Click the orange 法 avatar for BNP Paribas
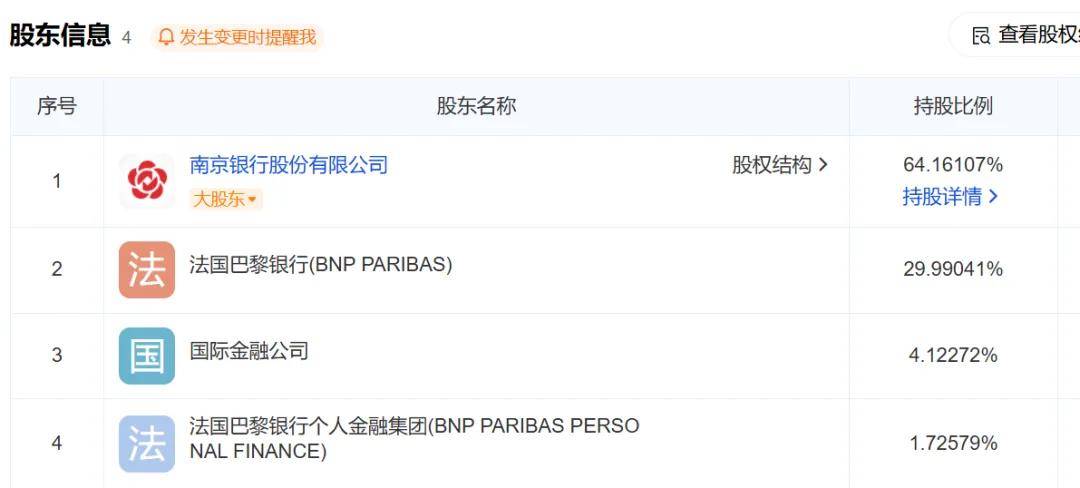 (147, 269)
